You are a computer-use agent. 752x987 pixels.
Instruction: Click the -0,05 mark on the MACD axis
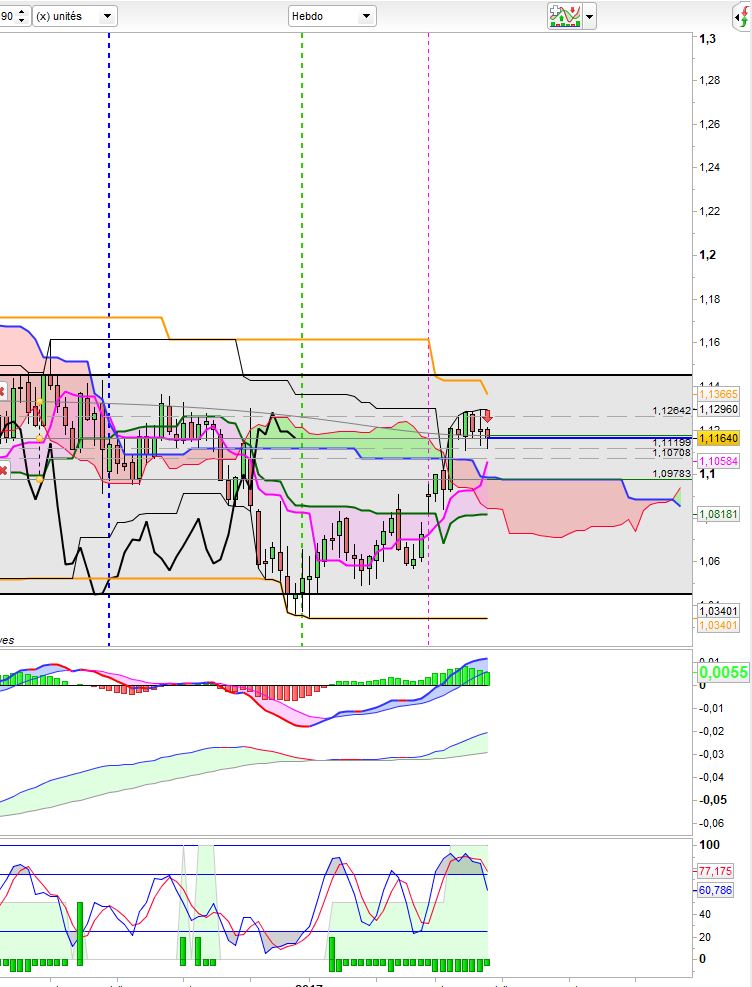click(713, 800)
